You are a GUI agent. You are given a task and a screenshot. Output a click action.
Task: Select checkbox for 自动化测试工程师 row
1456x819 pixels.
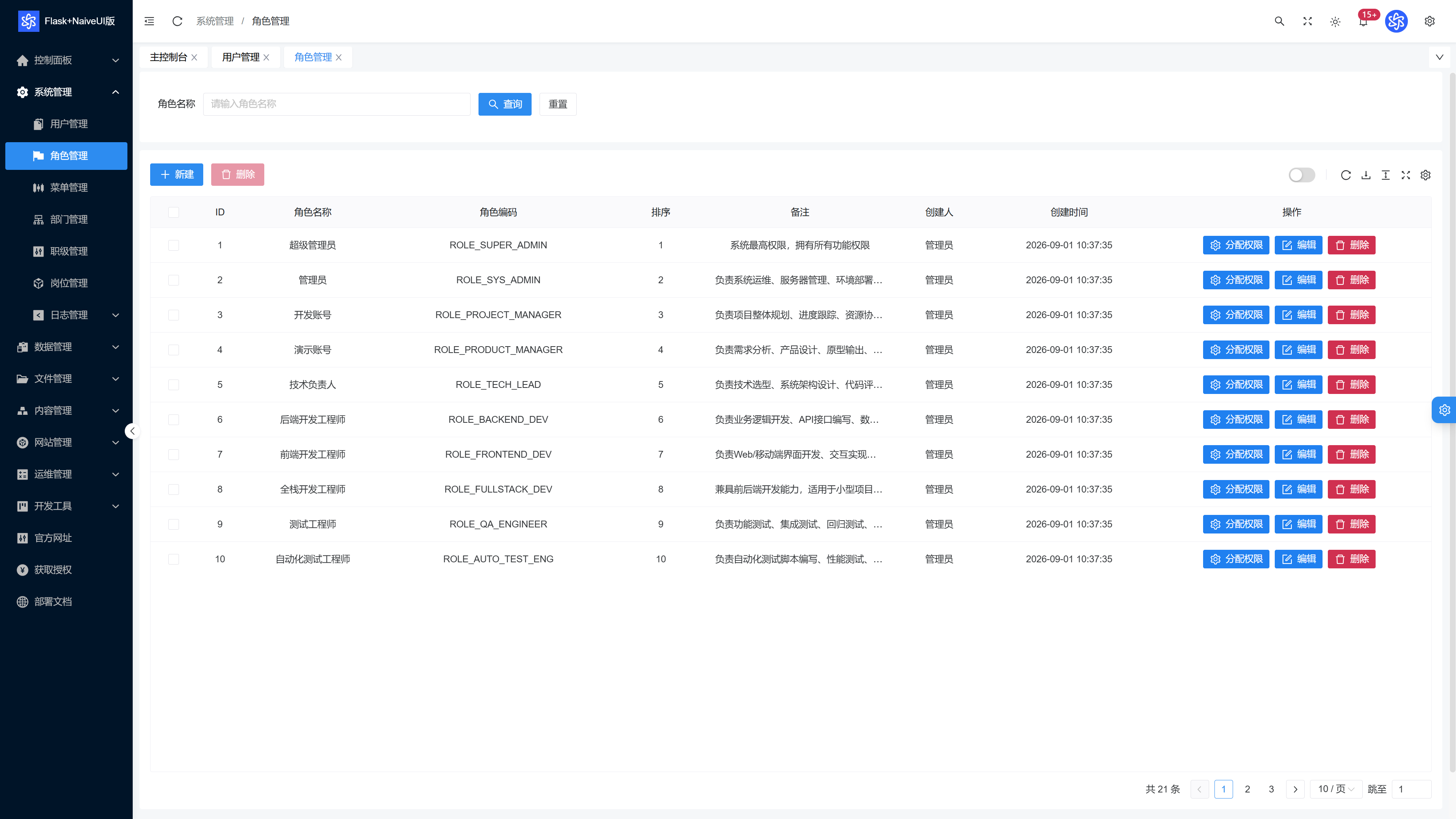coord(174,559)
